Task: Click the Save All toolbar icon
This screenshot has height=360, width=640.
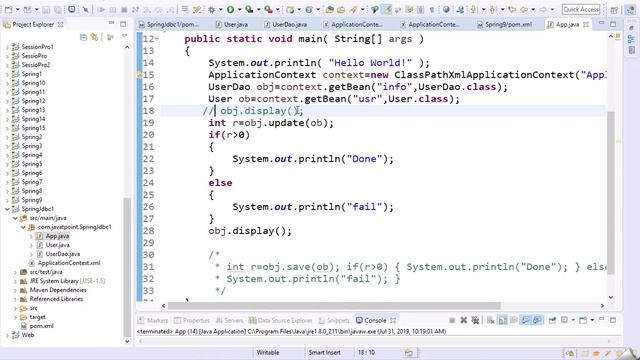Action: pos(57,9)
